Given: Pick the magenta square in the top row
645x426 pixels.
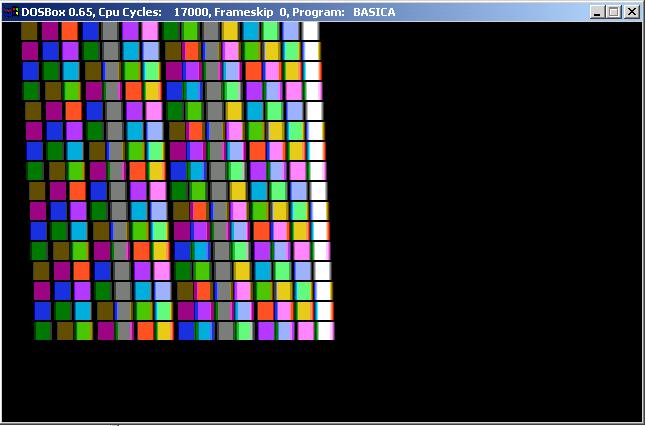Looking at the screenshot, I should point(49,30).
